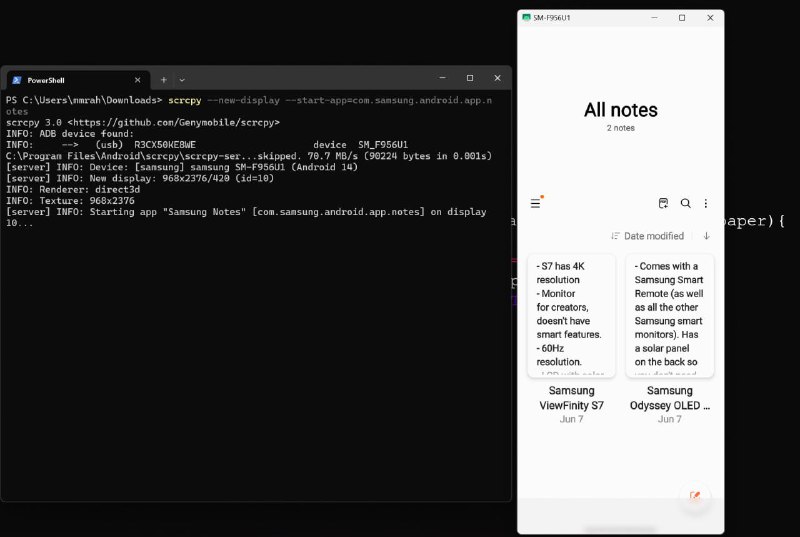
Task: Close the SM-F956U1 scrcpy window
Action: (x=710, y=18)
